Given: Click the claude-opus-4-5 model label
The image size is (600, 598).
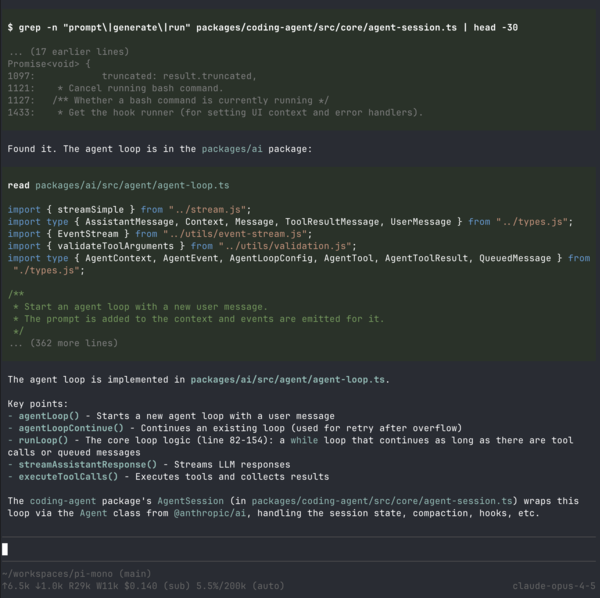Looking at the screenshot, I should click(x=552, y=585).
